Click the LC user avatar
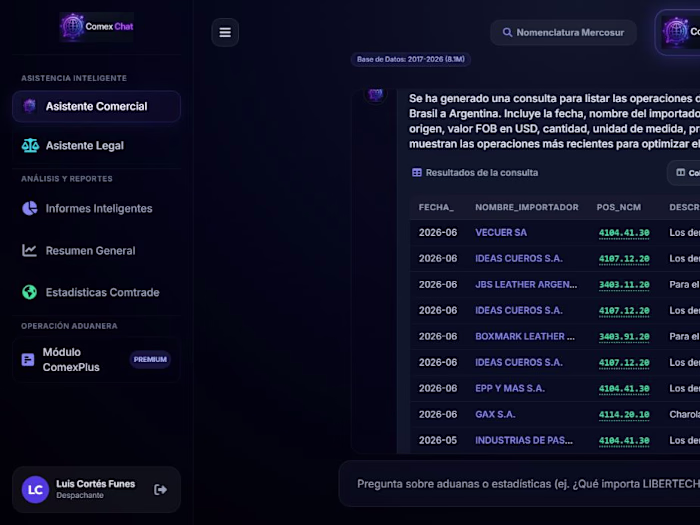 (35, 490)
